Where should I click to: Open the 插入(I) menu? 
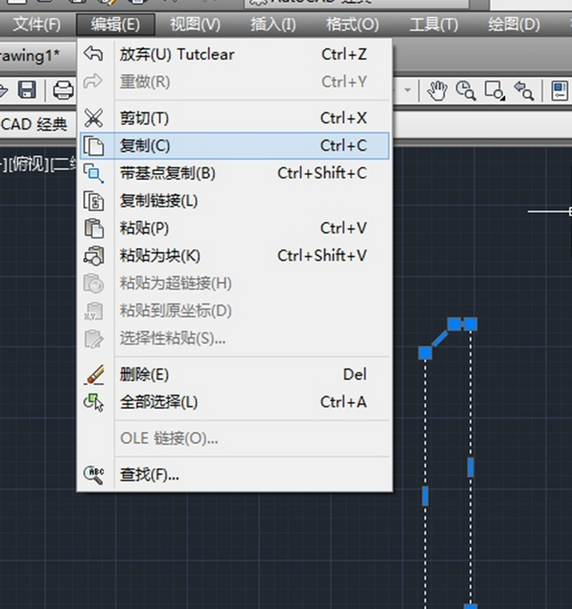[x=273, y=25]
